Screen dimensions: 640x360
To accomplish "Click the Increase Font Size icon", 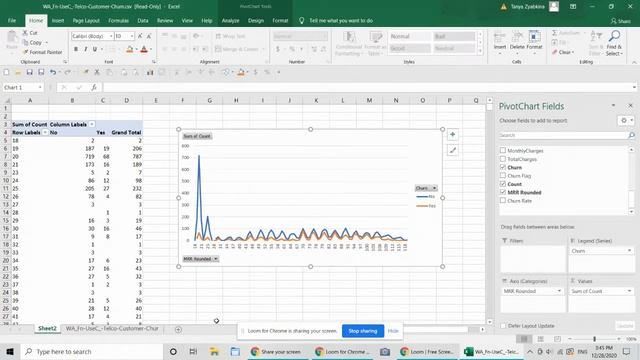I will tap(140, 36).
